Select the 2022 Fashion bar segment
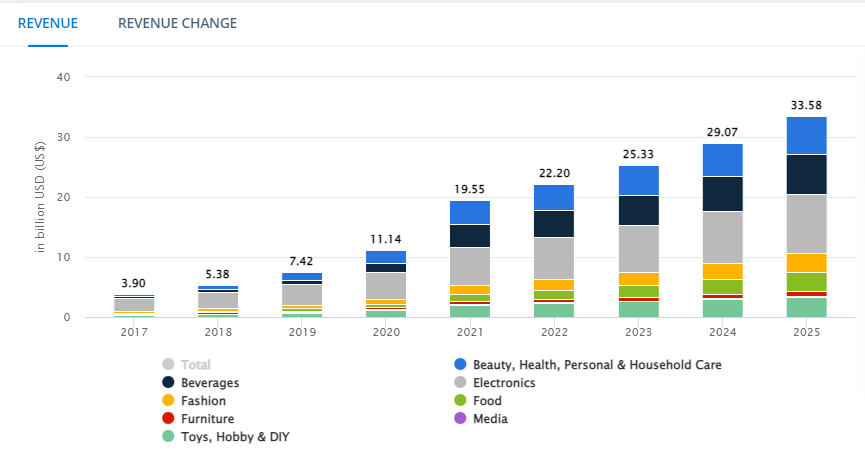Viewport: 865px width, 451px height. [x=554, y=285]
